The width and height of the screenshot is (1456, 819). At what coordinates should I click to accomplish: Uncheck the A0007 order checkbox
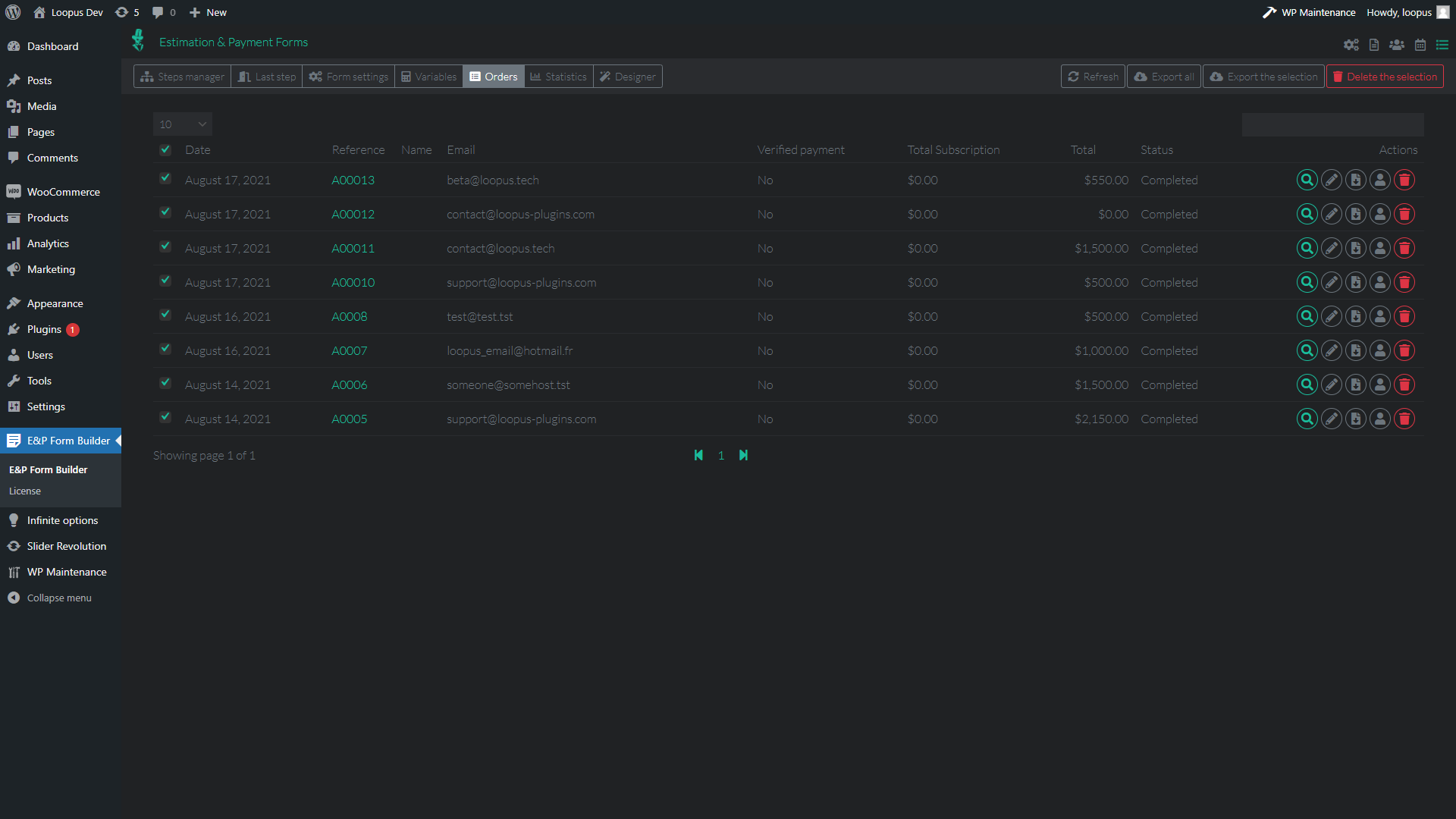[x=165, y=349]
